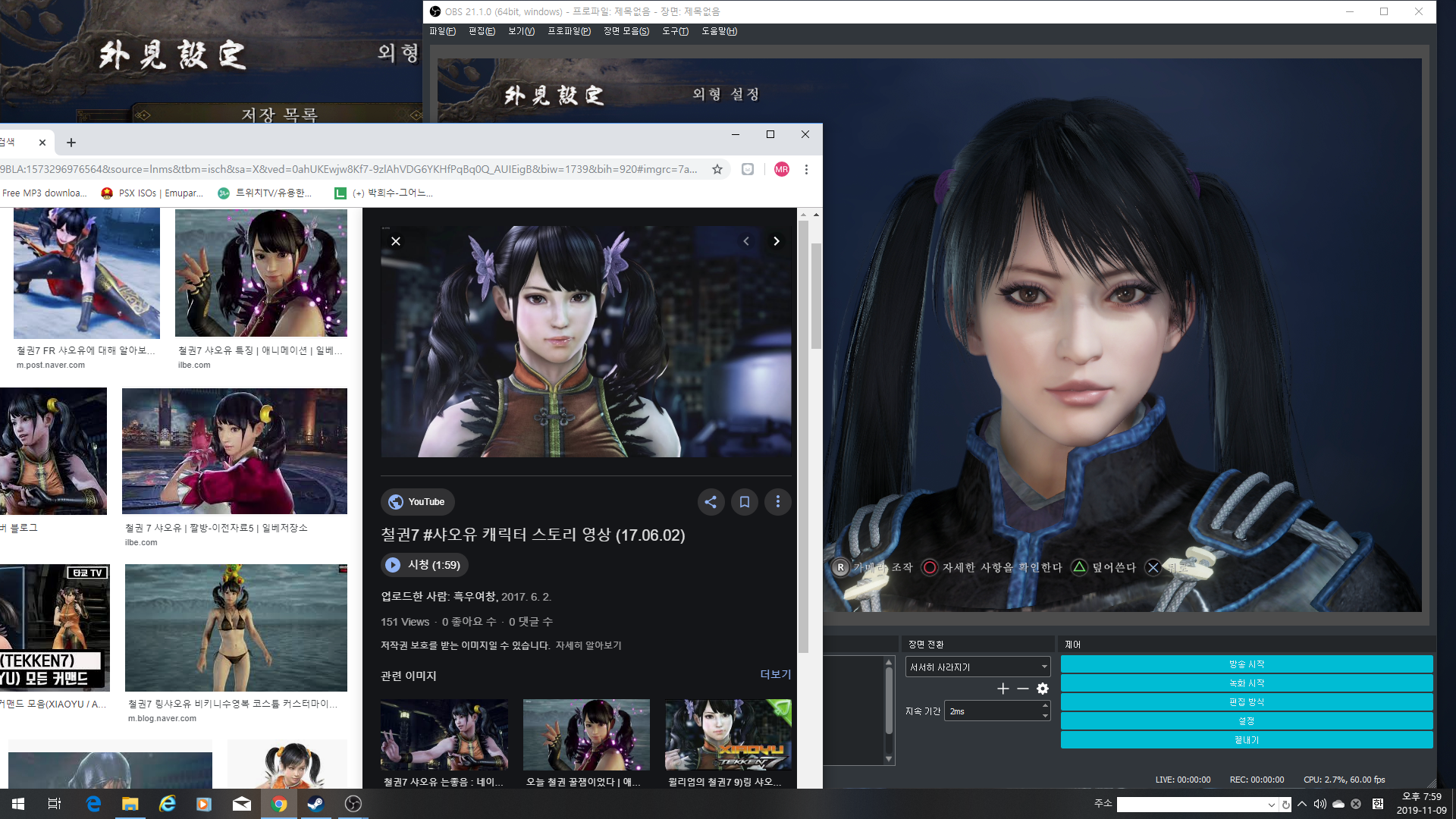Expand the taskbar address bar dropdown
This screenshot has width=1456, height=819.
pyautogui.click(x=1271, y=805)
